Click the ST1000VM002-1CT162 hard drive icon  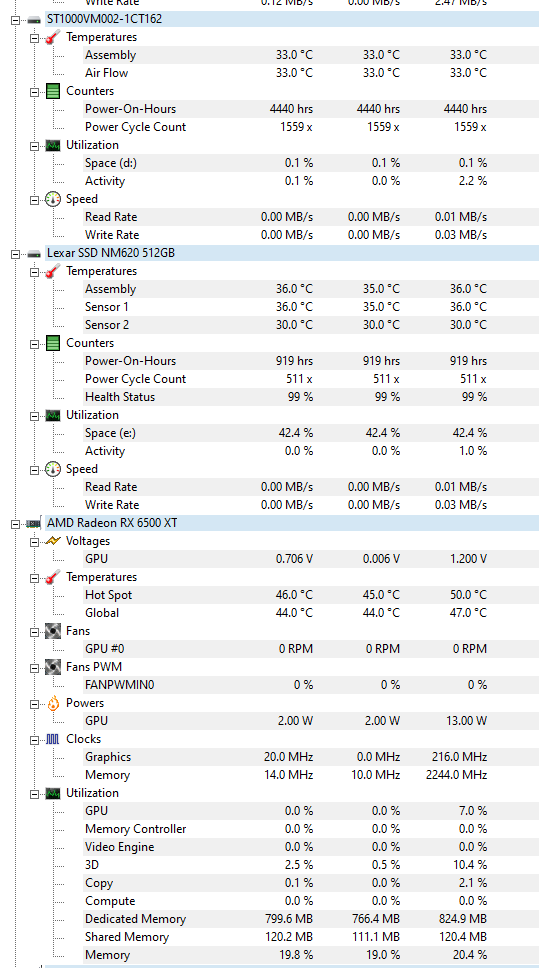34,19
